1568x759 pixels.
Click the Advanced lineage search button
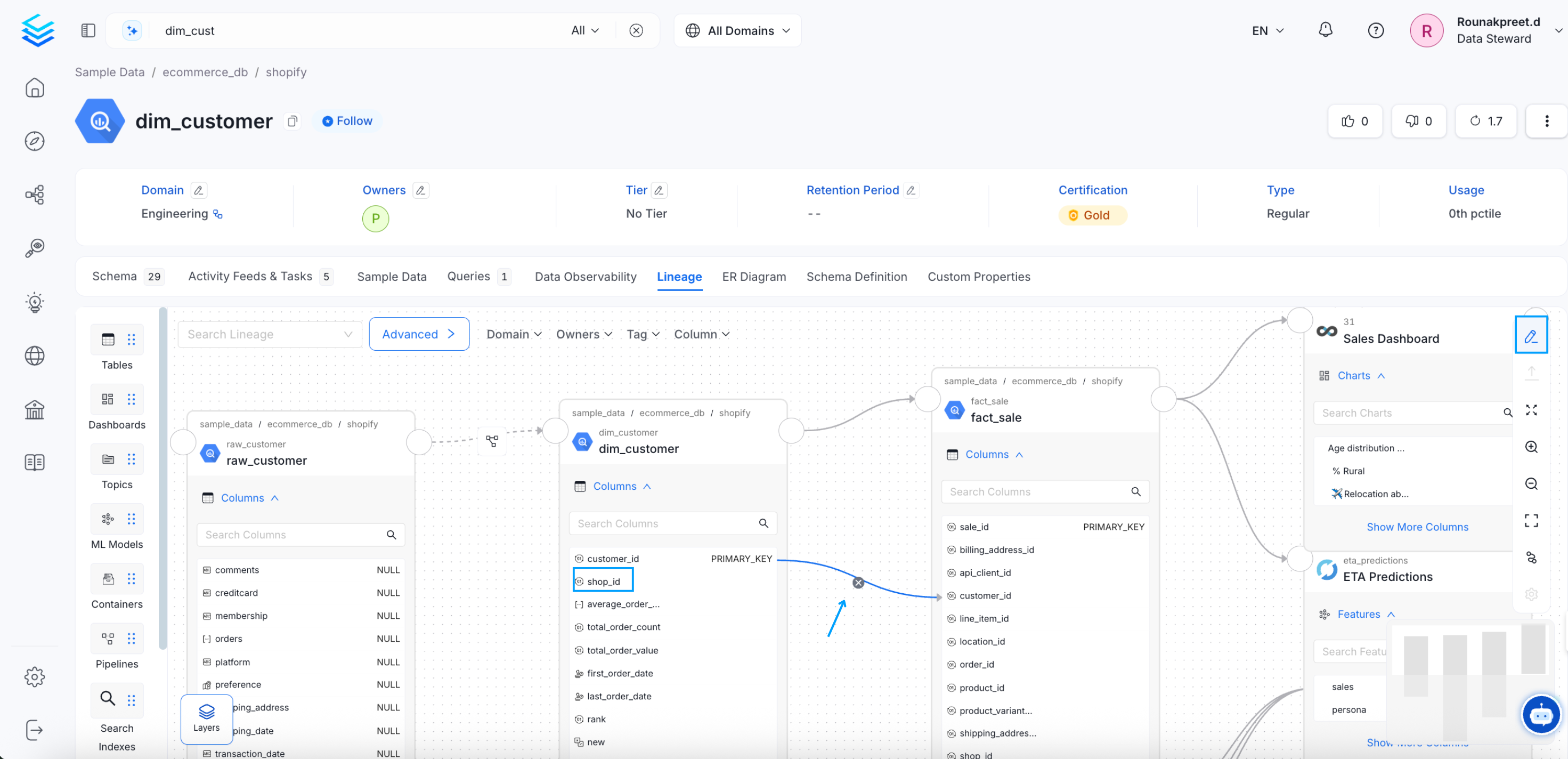click(419, 334)
